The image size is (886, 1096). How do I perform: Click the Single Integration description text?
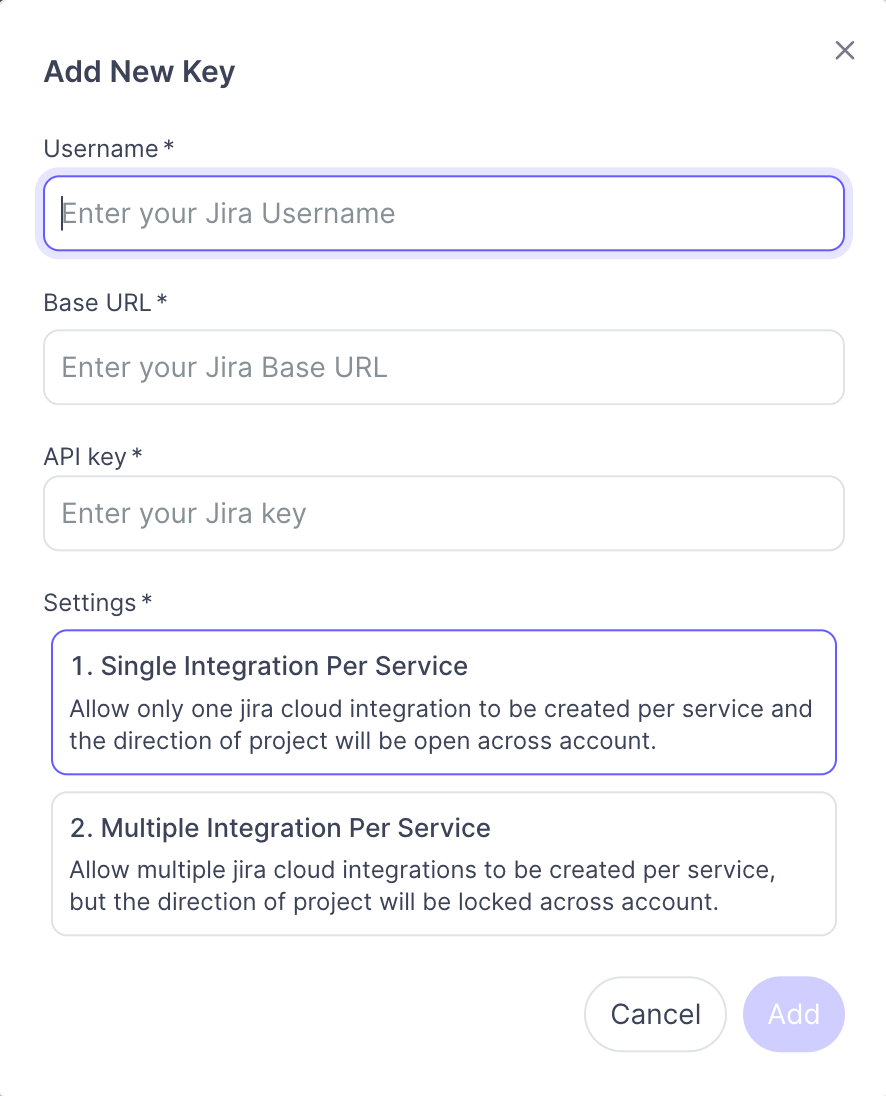click(441, 725)
